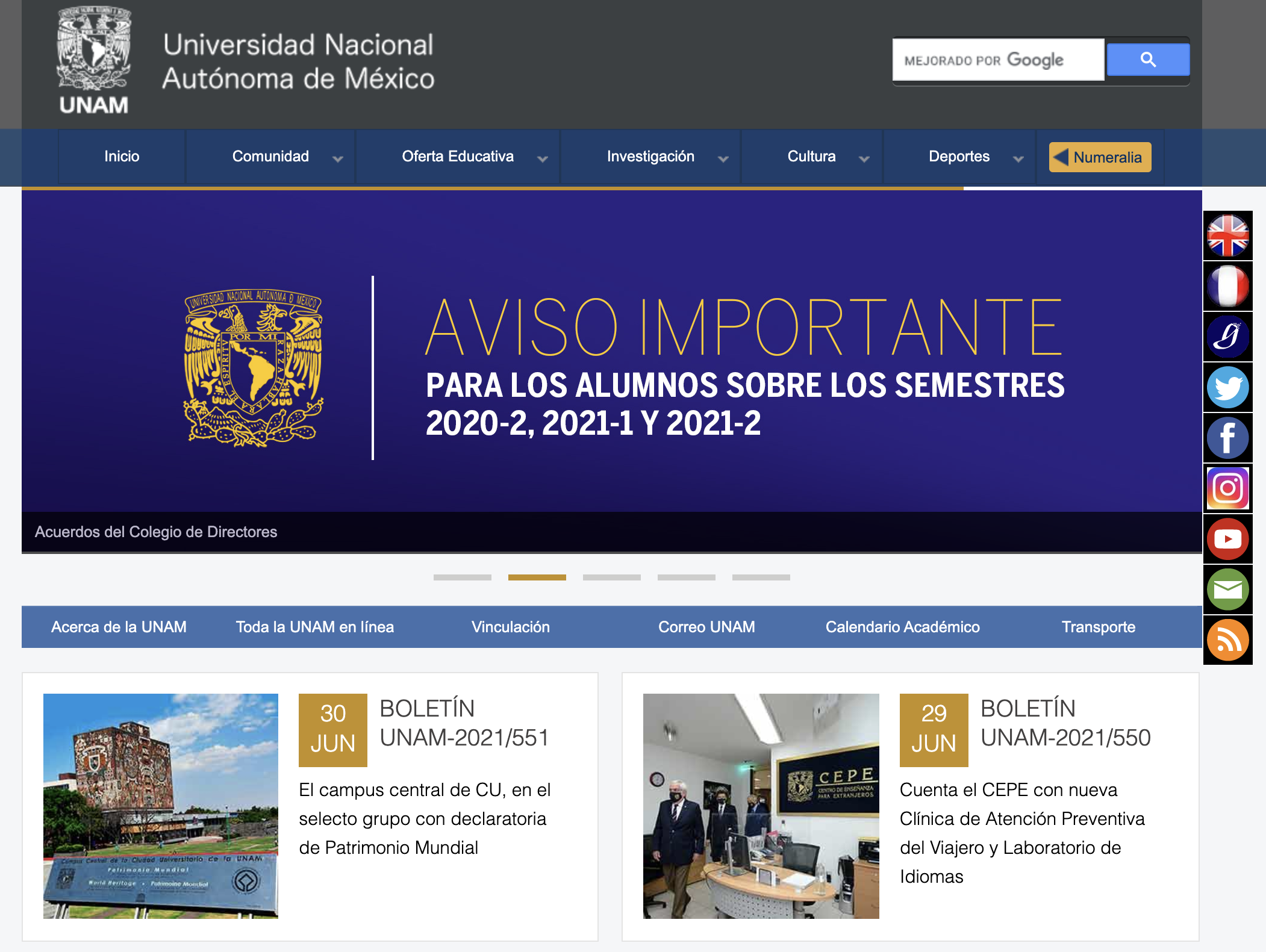Screen dimensions: 1266x952
Task: Open Toda la UNAM en línea link
Action: (x=315, y=627)
